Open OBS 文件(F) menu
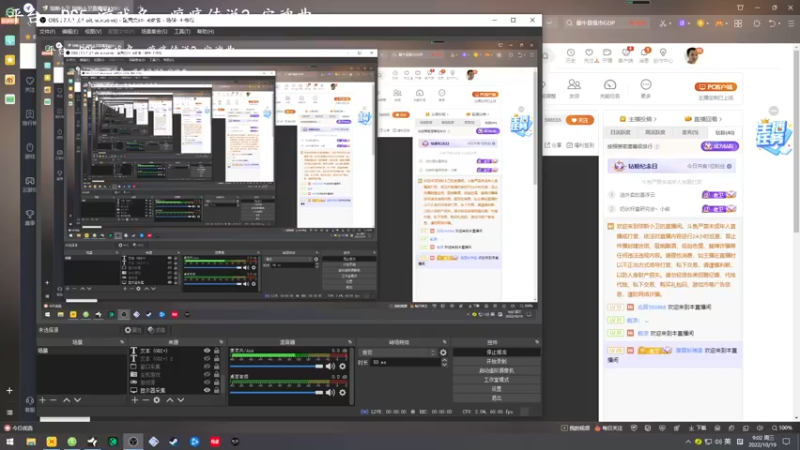 [x=47, y=32]
